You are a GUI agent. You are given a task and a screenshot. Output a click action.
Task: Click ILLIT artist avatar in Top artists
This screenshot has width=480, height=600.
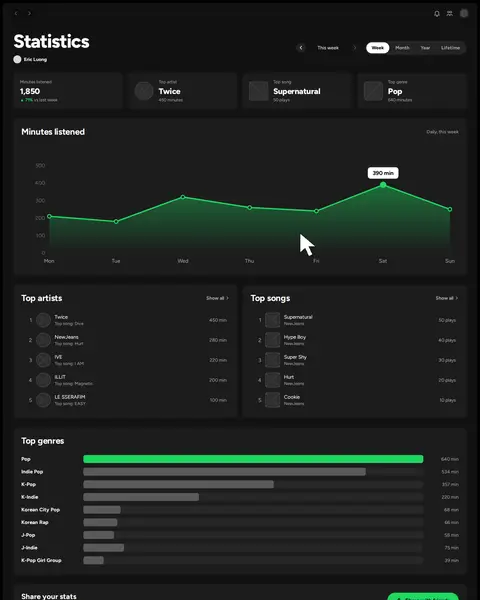tap(43, 380)
